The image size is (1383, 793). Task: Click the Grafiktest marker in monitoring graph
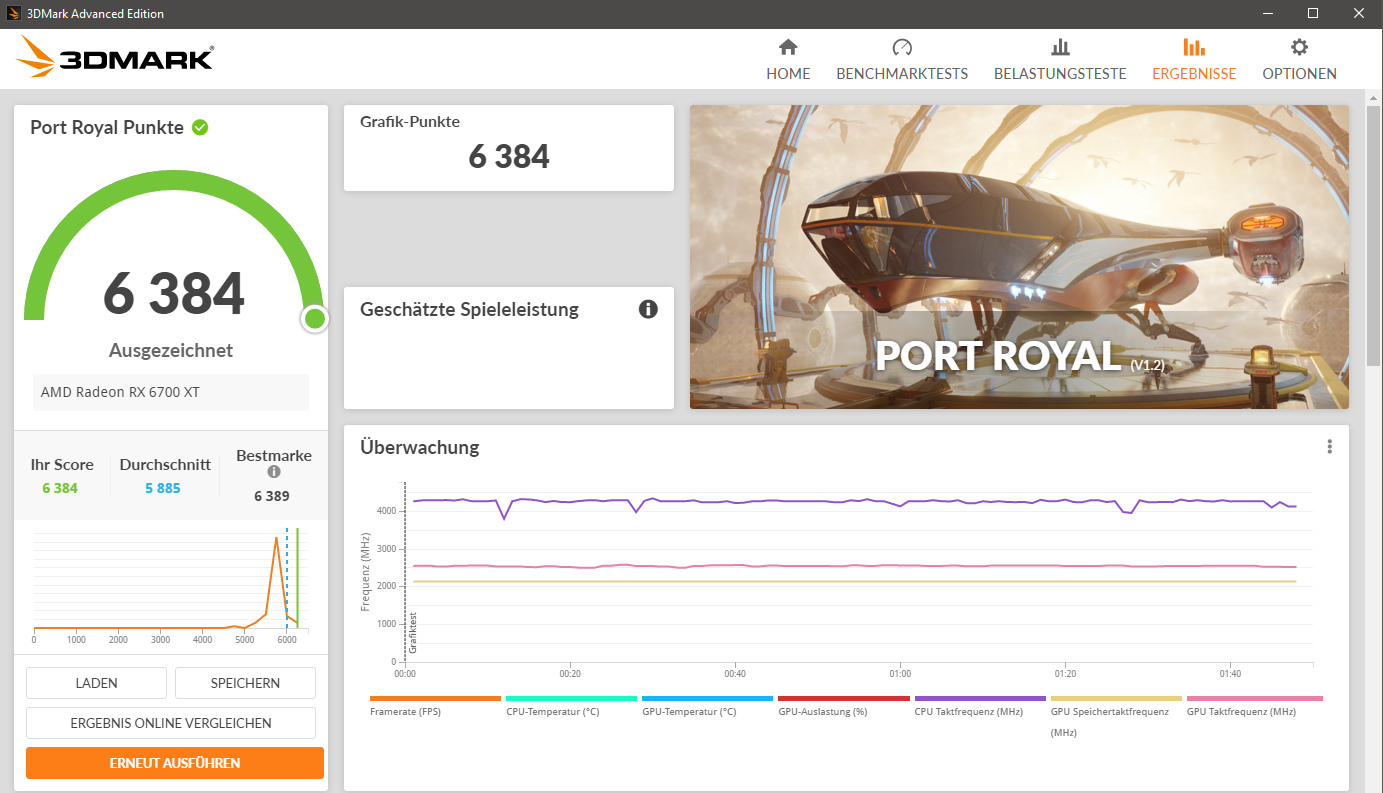click(x=412, y=633)
